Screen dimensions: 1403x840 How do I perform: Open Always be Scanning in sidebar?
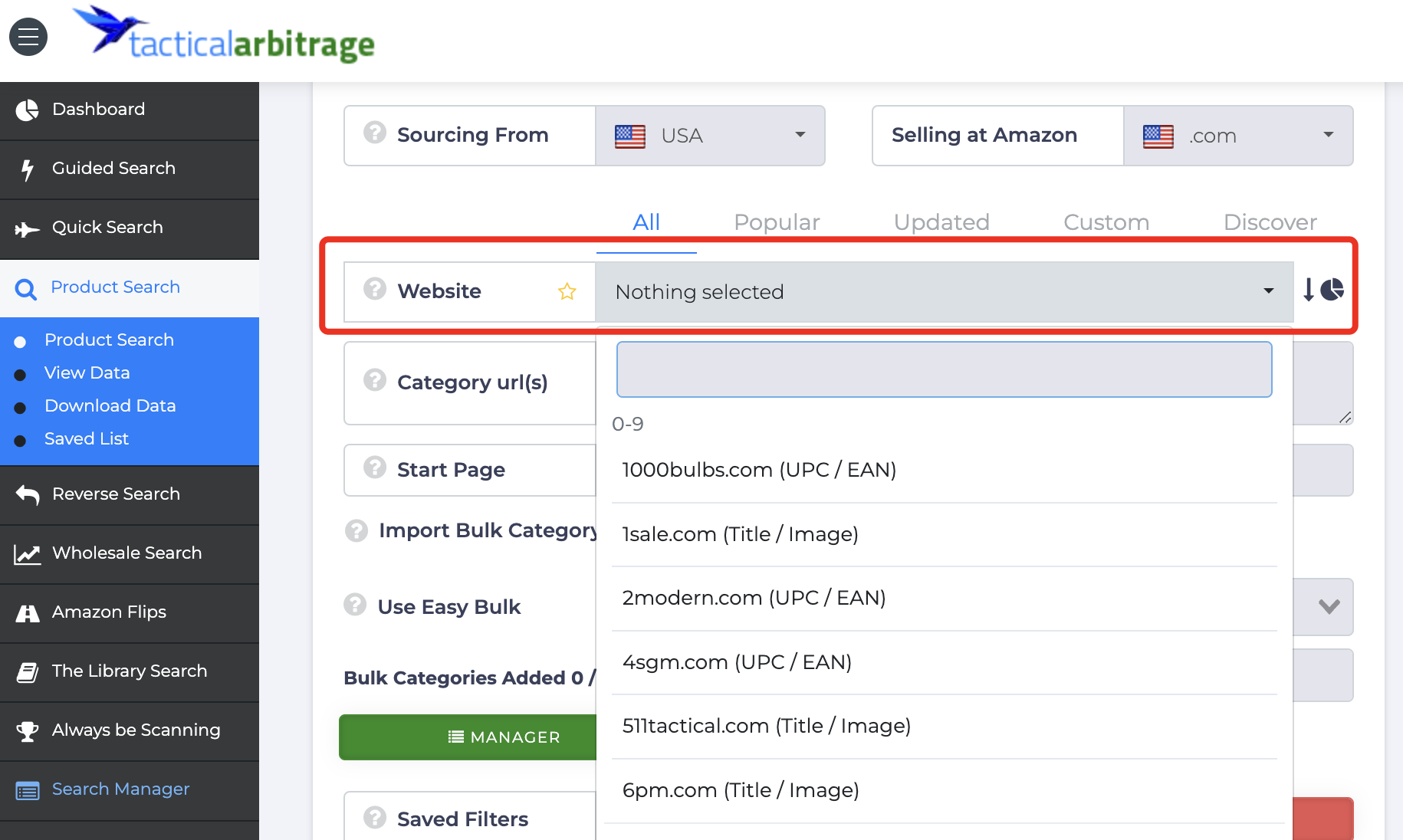(x=130, y=730)
